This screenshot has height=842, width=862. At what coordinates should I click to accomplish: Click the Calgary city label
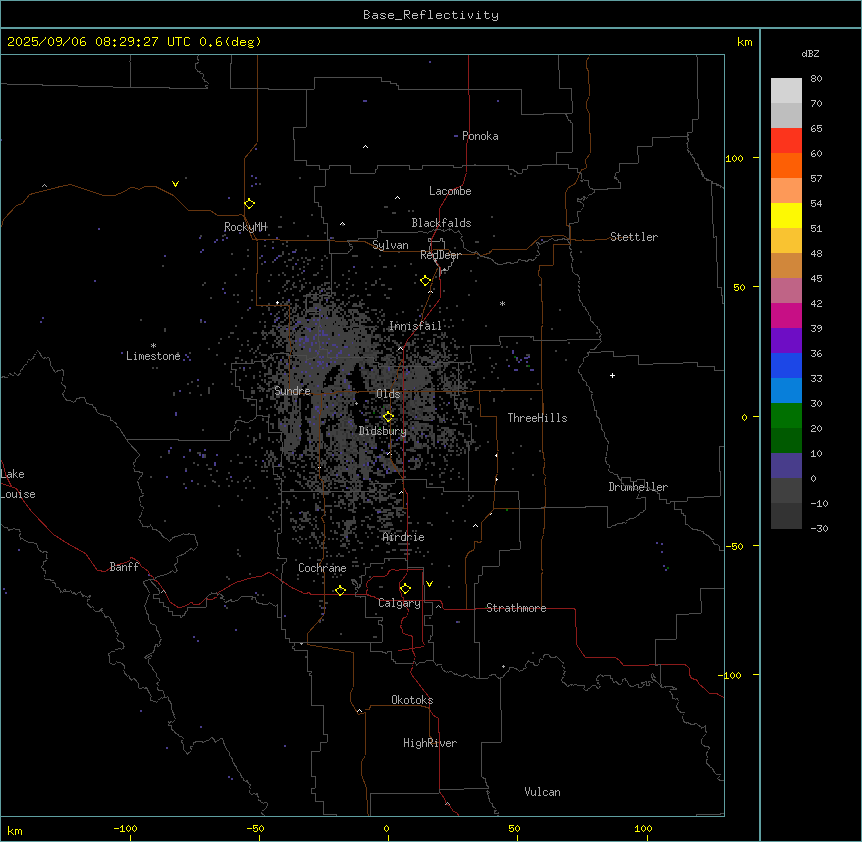click(x=399, y=603)
